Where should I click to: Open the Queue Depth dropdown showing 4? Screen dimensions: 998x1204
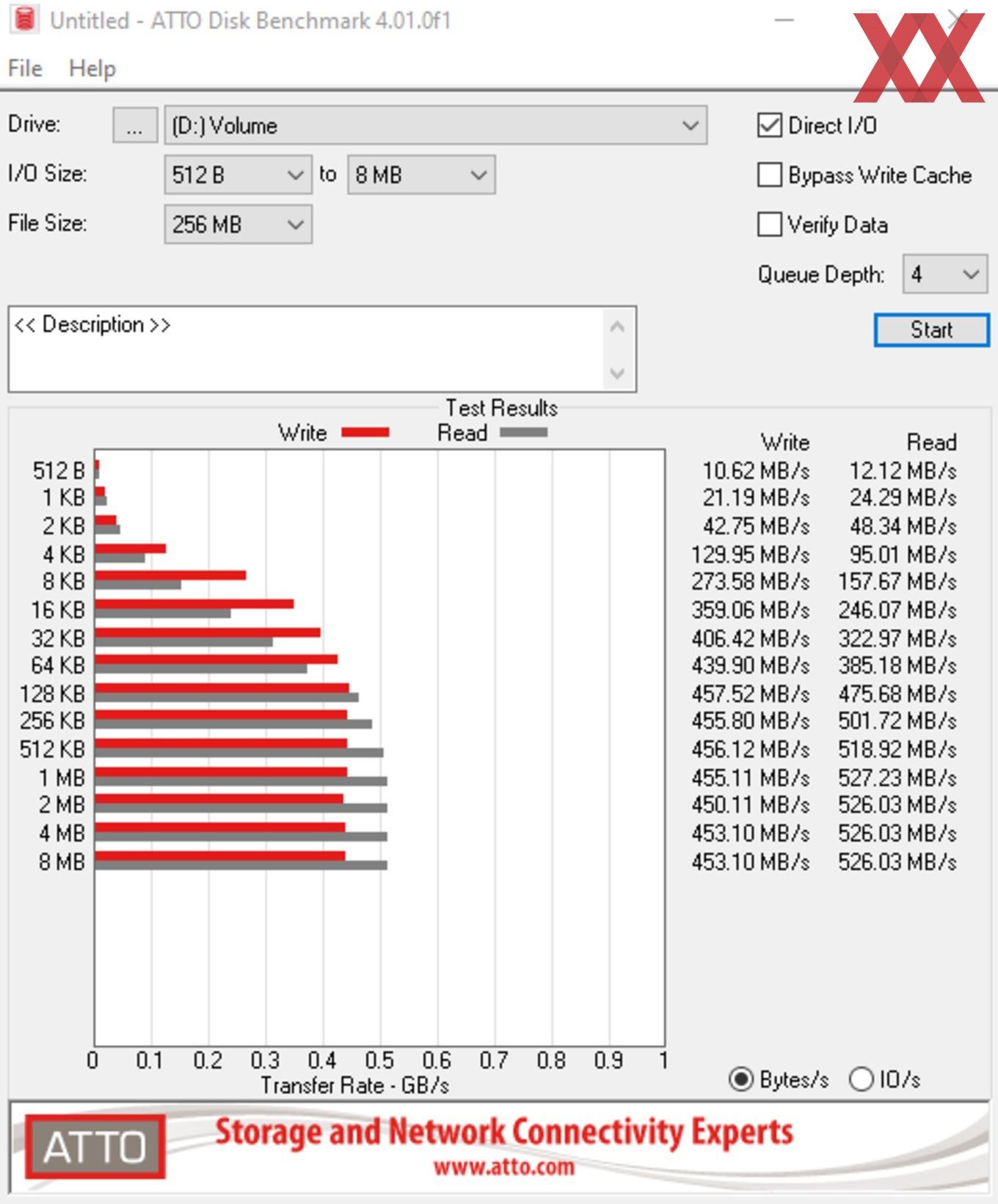tap(945, 274)
